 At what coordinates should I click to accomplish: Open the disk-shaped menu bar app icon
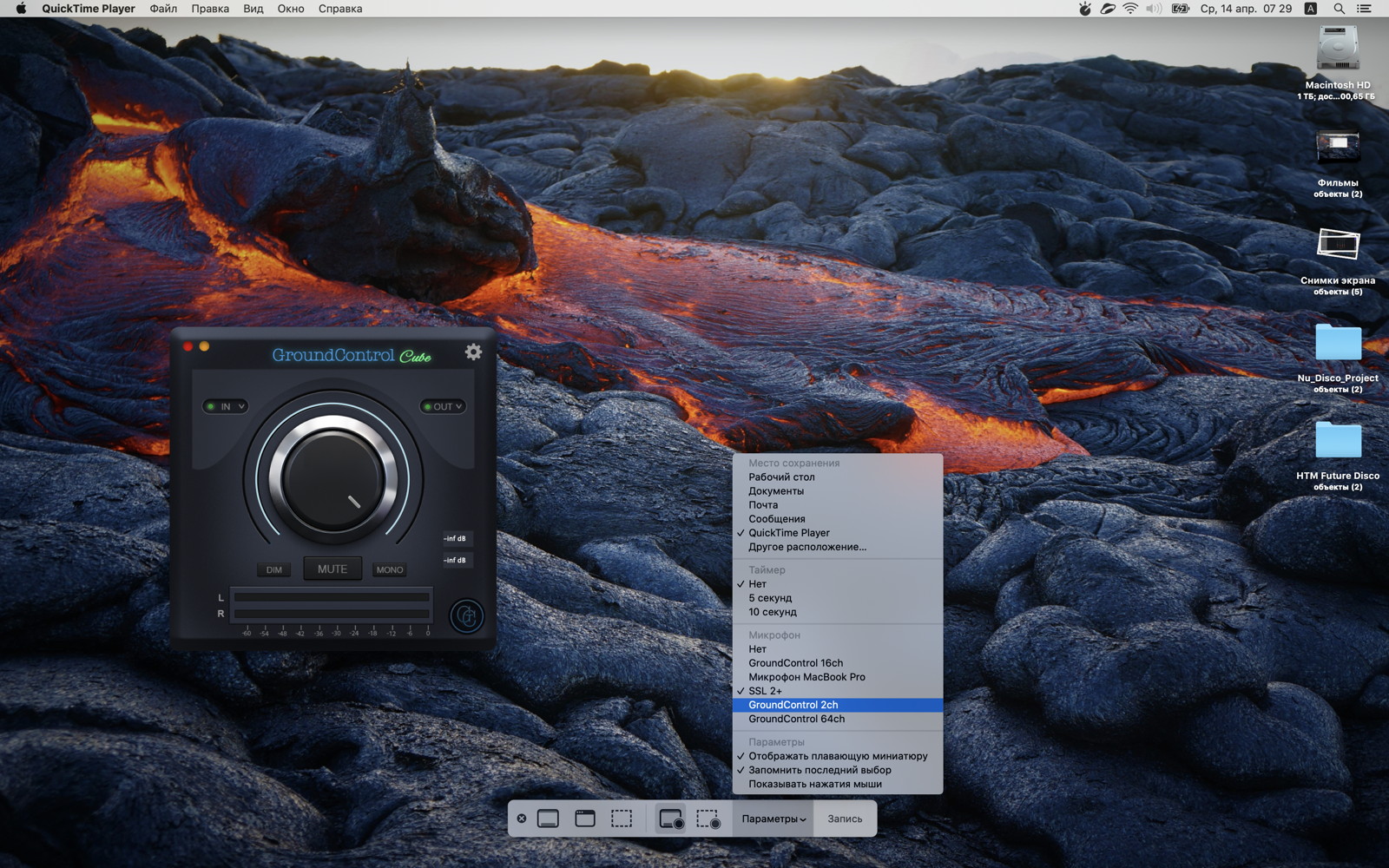pos(1108,9)
